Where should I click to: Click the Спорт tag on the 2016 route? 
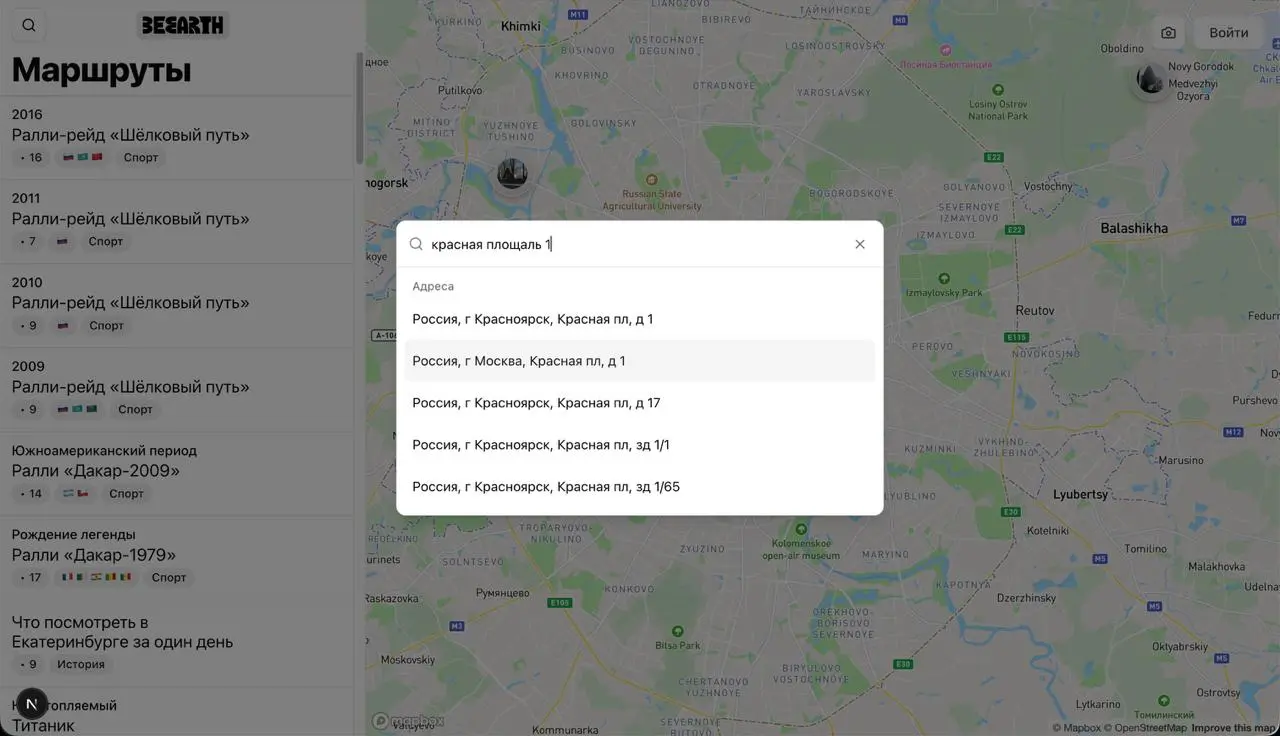coord(141,157)
